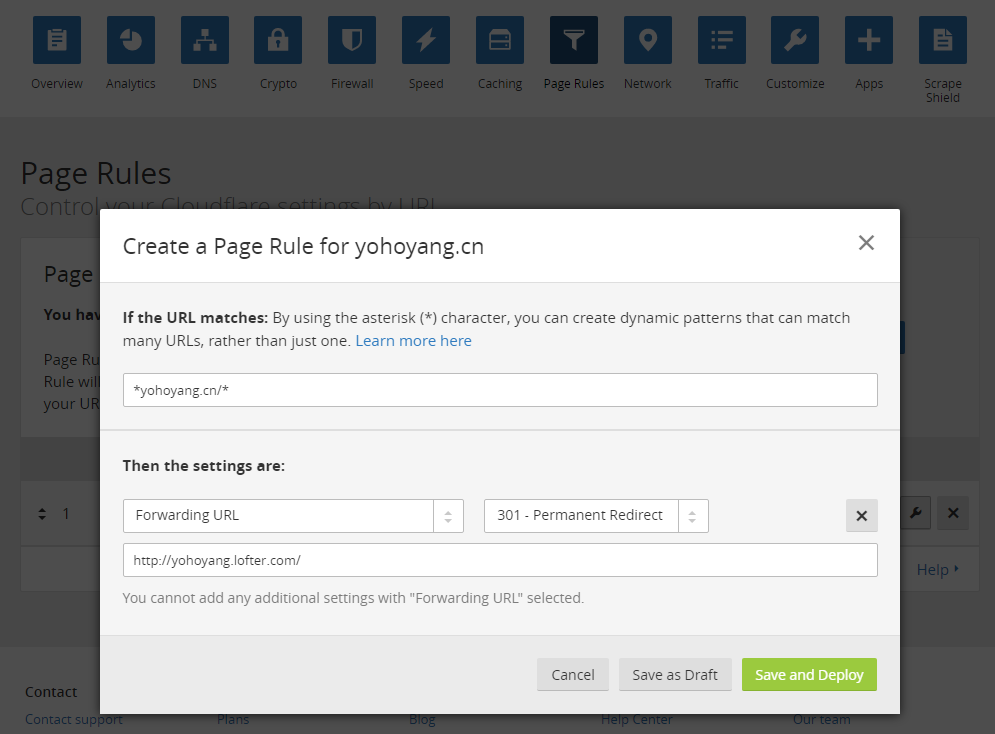Open the Learn more here link
Viewport: 995px width, 734px height.
coord(413,341)
